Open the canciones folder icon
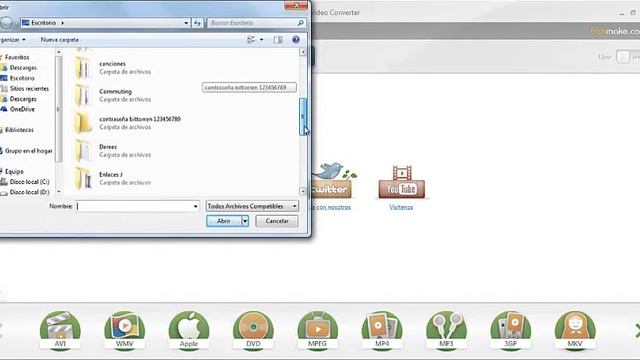This screenshot has width=640, height=360. [83, 67]
